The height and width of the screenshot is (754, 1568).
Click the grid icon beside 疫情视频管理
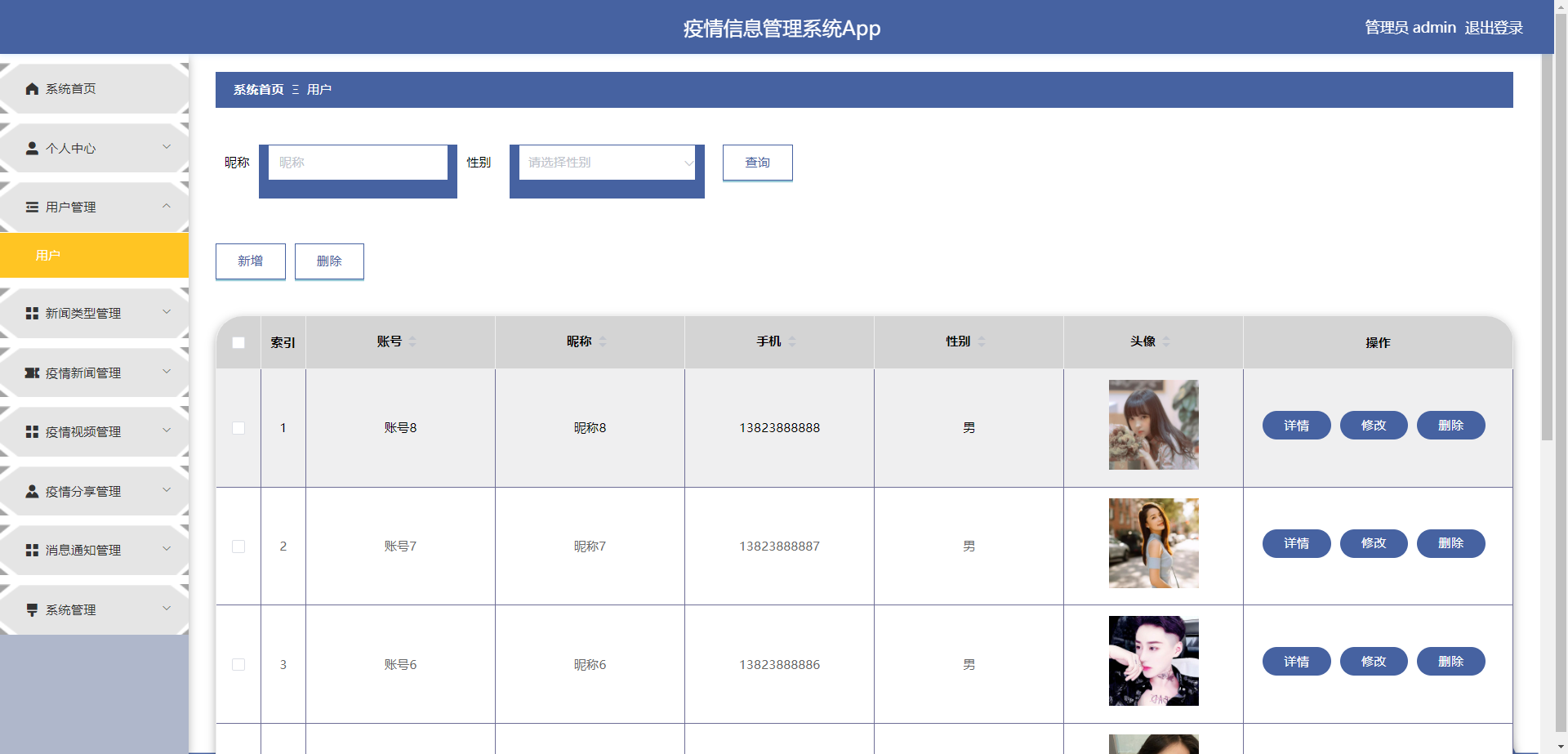click(32, 432)
